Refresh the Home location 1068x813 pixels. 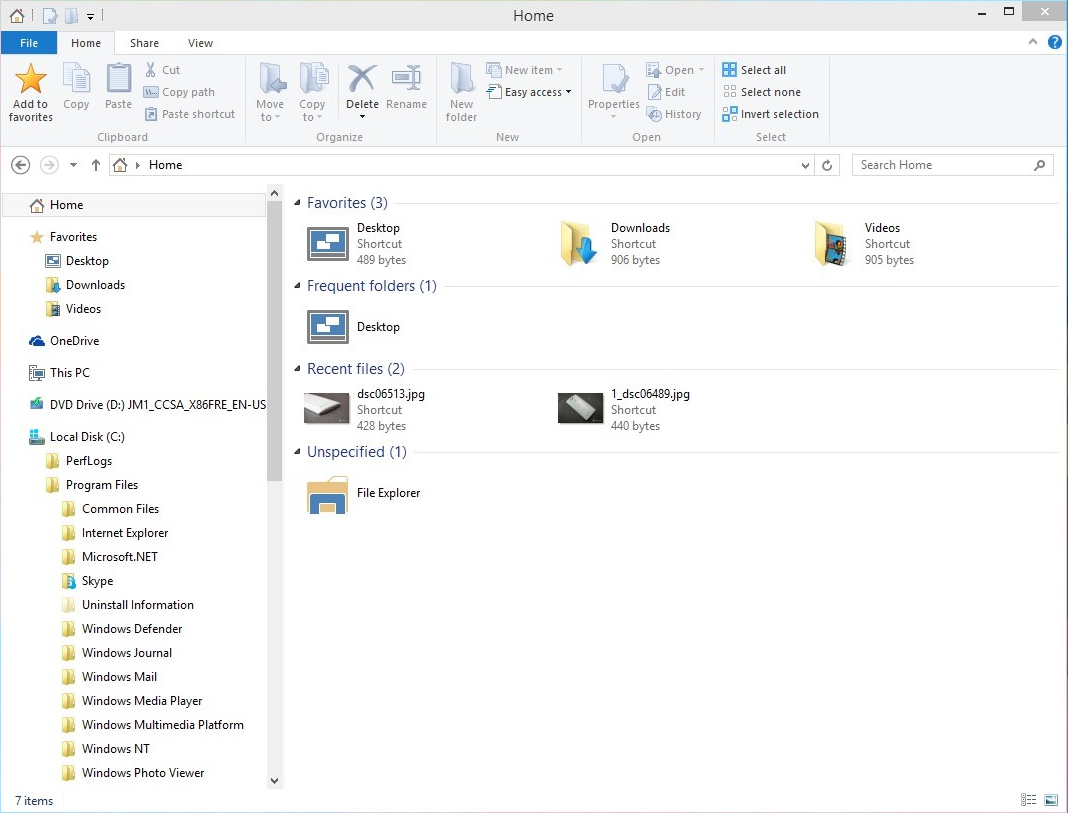pos(827,165)
